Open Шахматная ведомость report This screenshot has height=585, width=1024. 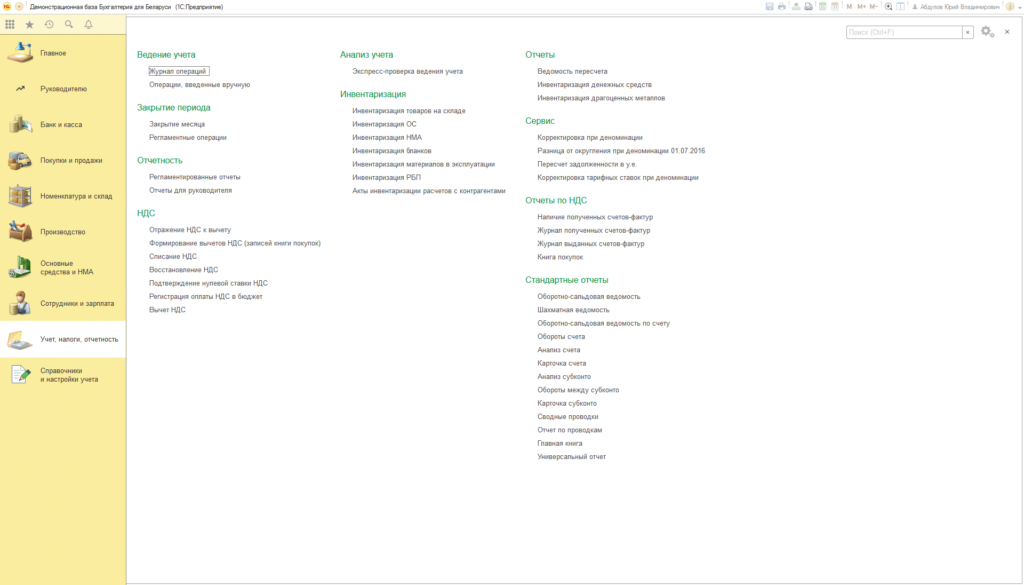[x=573, y=309]
